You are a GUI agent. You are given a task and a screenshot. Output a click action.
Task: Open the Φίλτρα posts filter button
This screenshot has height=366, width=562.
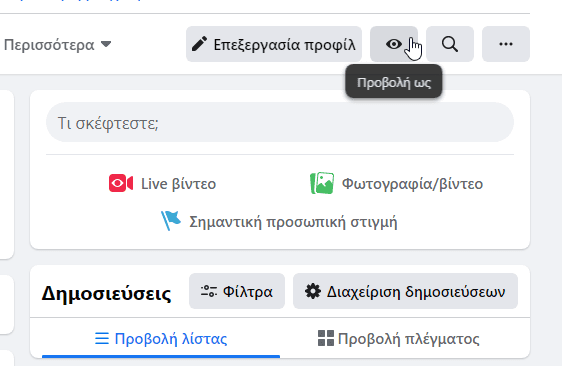pyautogui.click(x=237, y=291)
